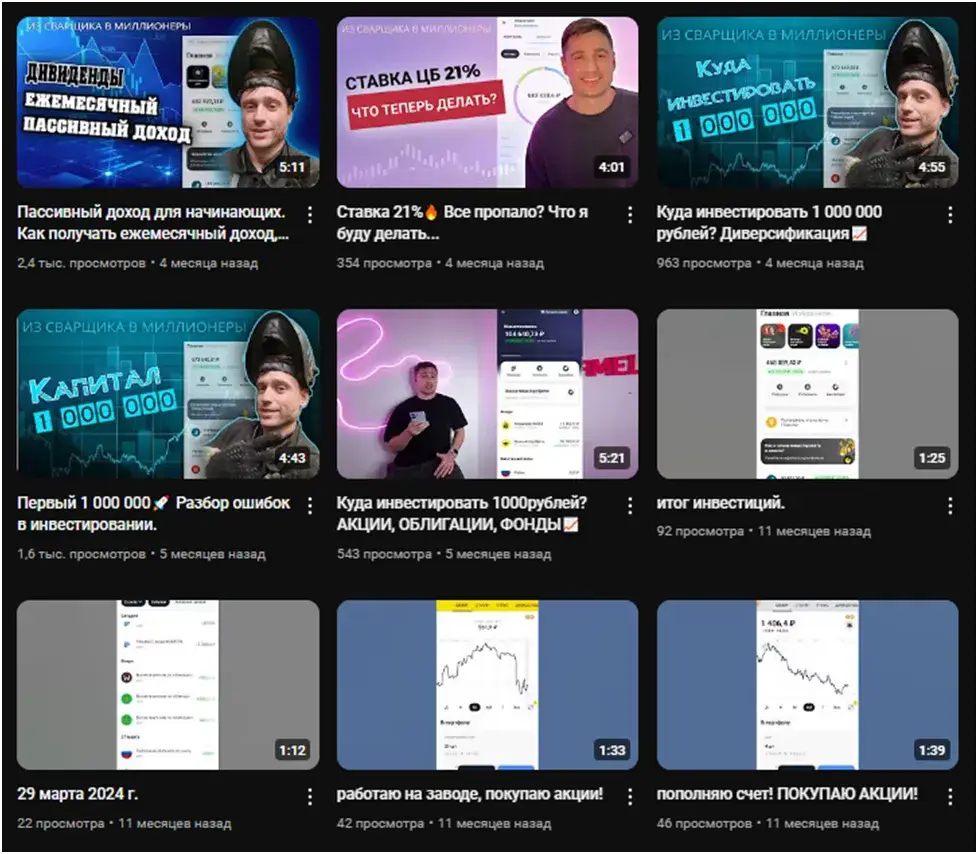Open the title 'Пассивный доход для начинающих'
978x854 pixels.
(153, 223)
